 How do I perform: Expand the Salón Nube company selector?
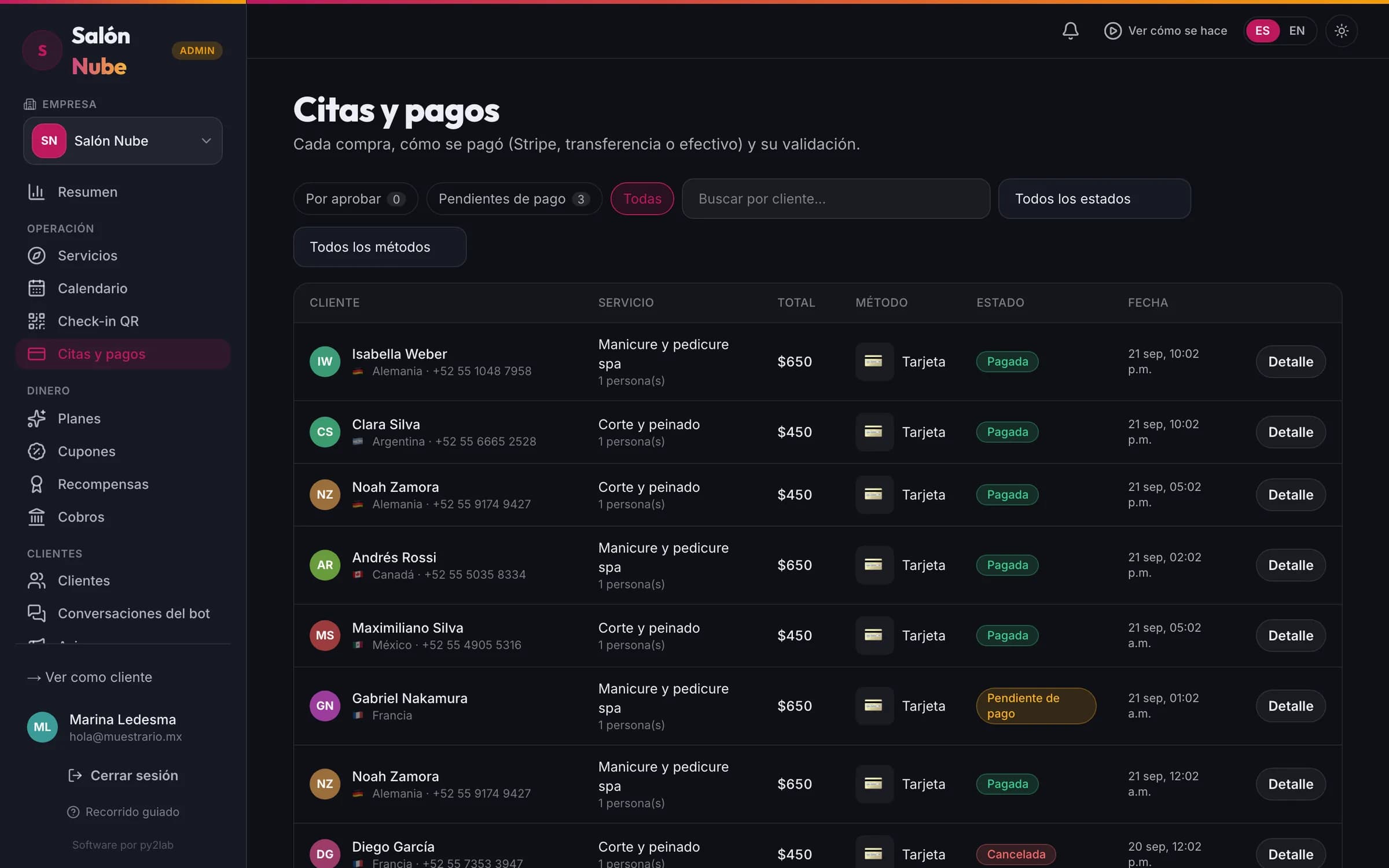click(123, 141)
